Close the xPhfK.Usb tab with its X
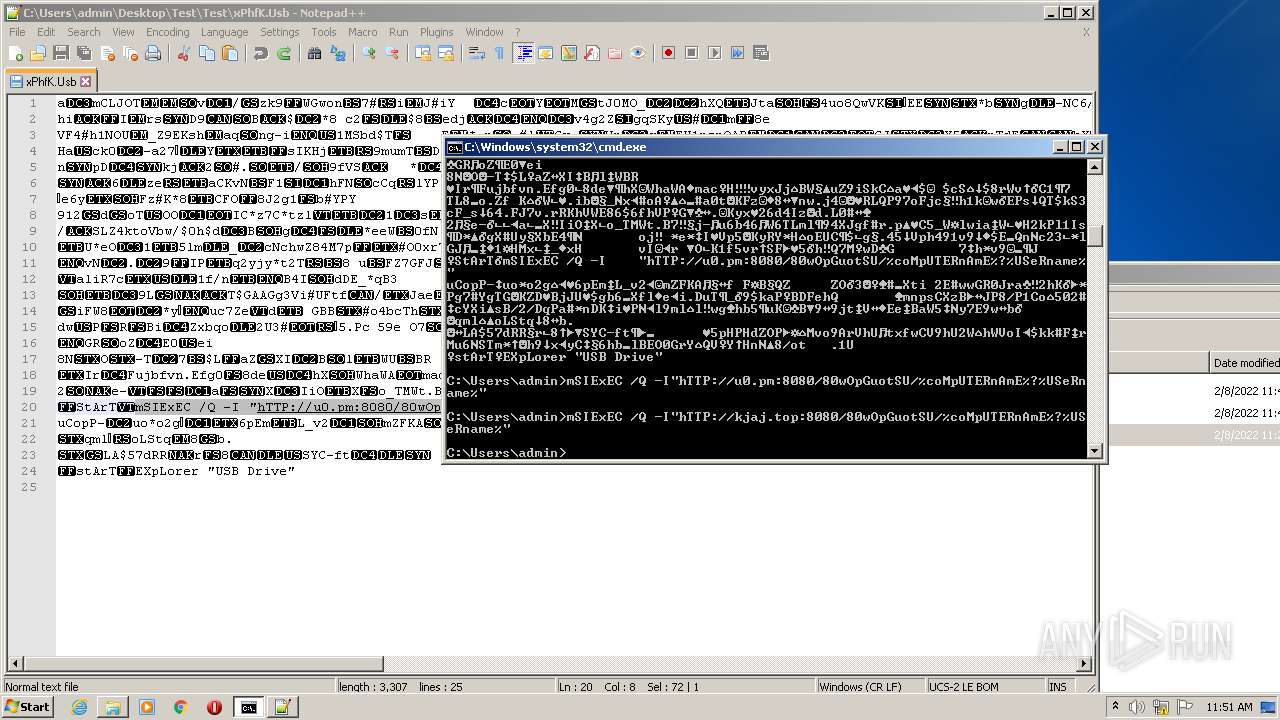Image resolution: width=1280 pixels, height=720 pixels. click(x=86, y=81)
